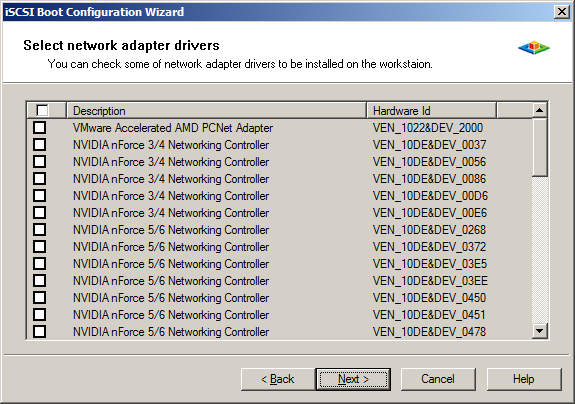Screen dimensions: 575x404
Task: Click the Description column header
Action: 216,110
